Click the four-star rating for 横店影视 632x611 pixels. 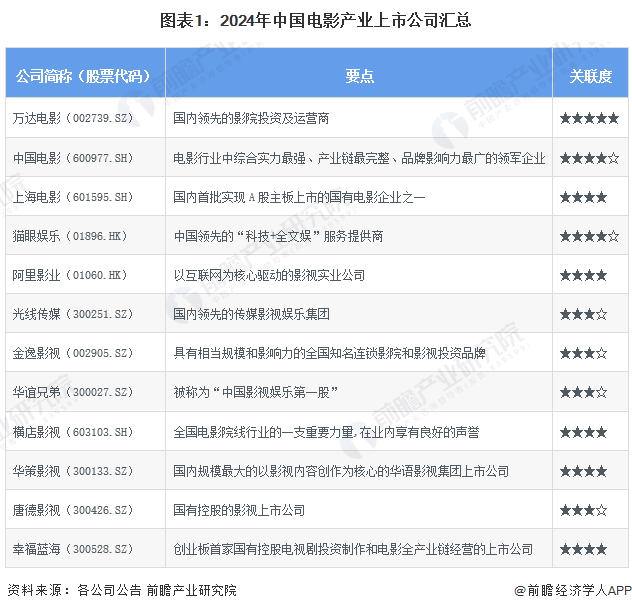click(583, 432)
